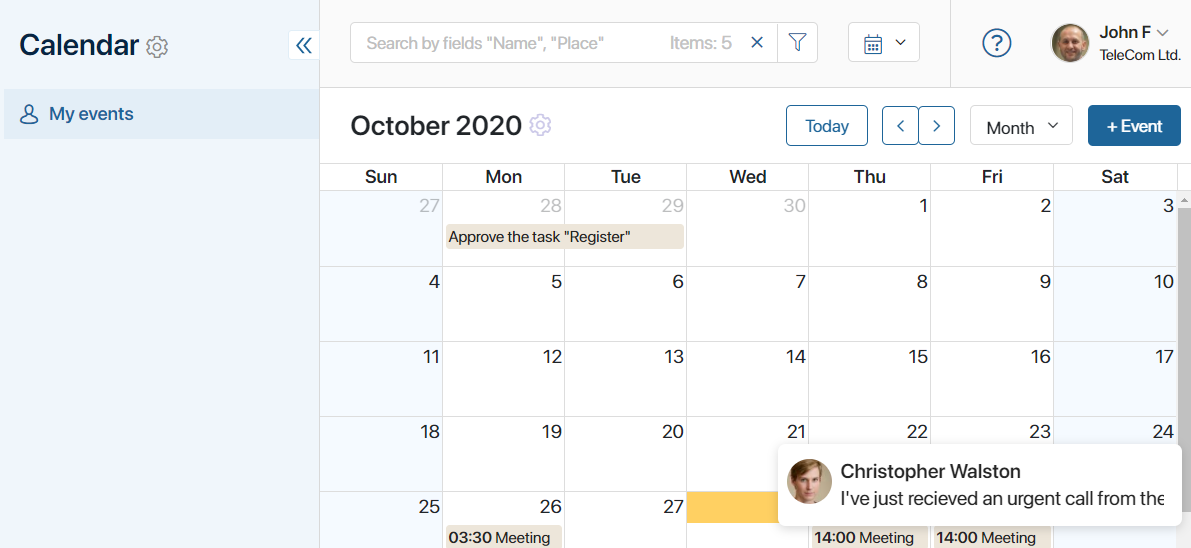
Task: Go to previous month arrow
Action: pyautogui.click(x=901, y=125)
